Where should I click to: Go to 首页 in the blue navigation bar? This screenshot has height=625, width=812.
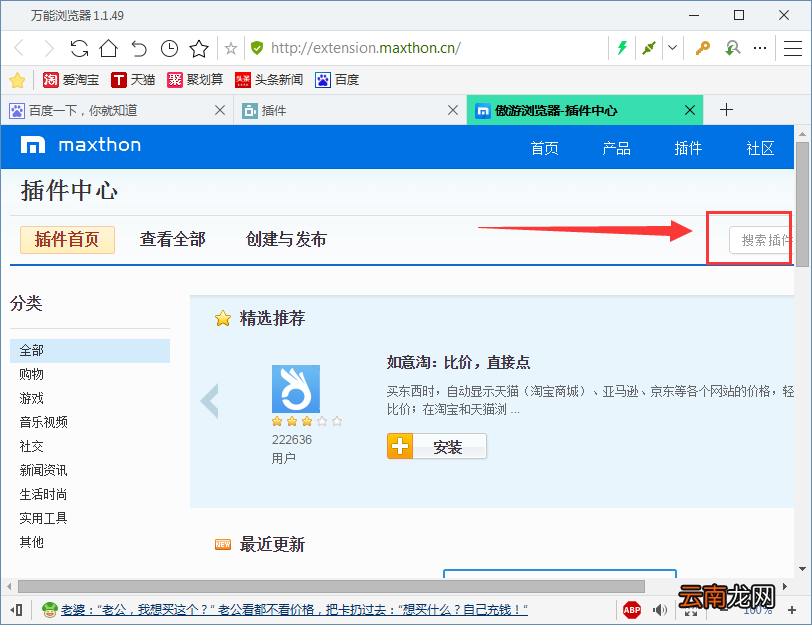(544, 149)
